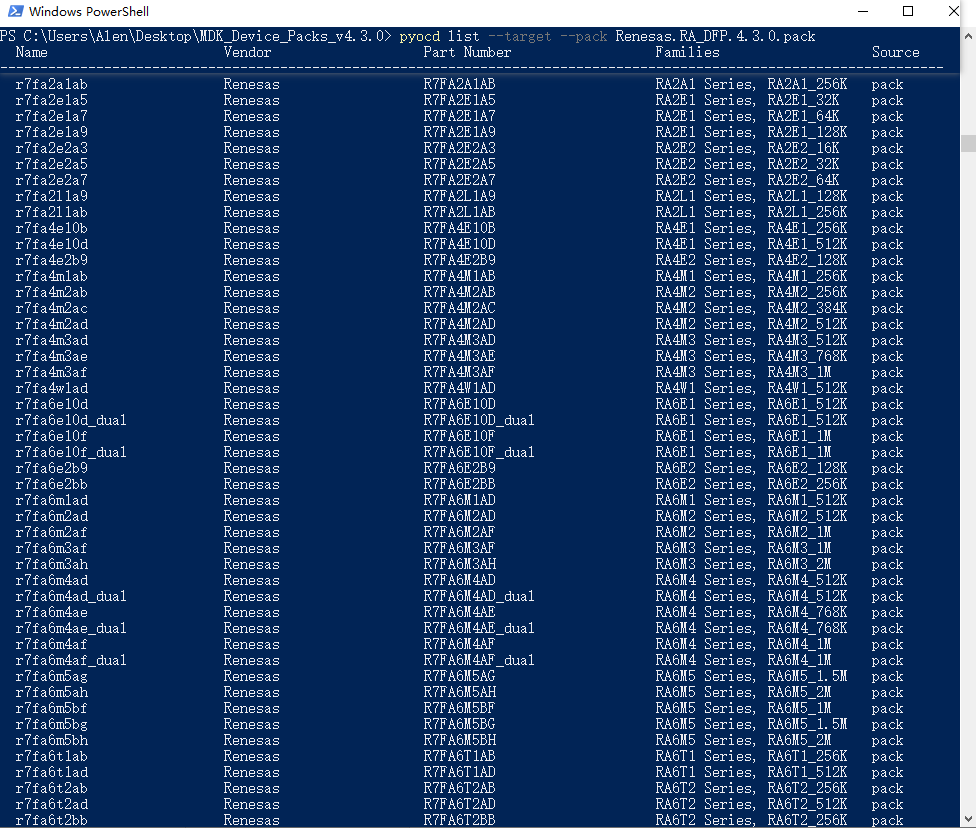Viewport: 976px width, 828px height.
Task: Click the name 'r7fa6m4af_dual'
Action: [x=71, y=660]
